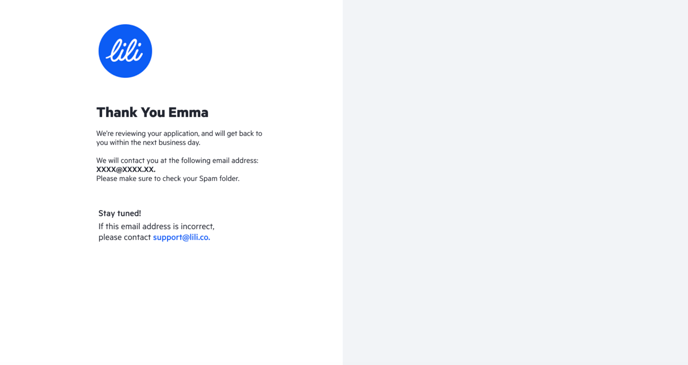688x365 pixels.
Task: Click the word "incorrect" in the bottom note
Action: click(x=197, y=226)
